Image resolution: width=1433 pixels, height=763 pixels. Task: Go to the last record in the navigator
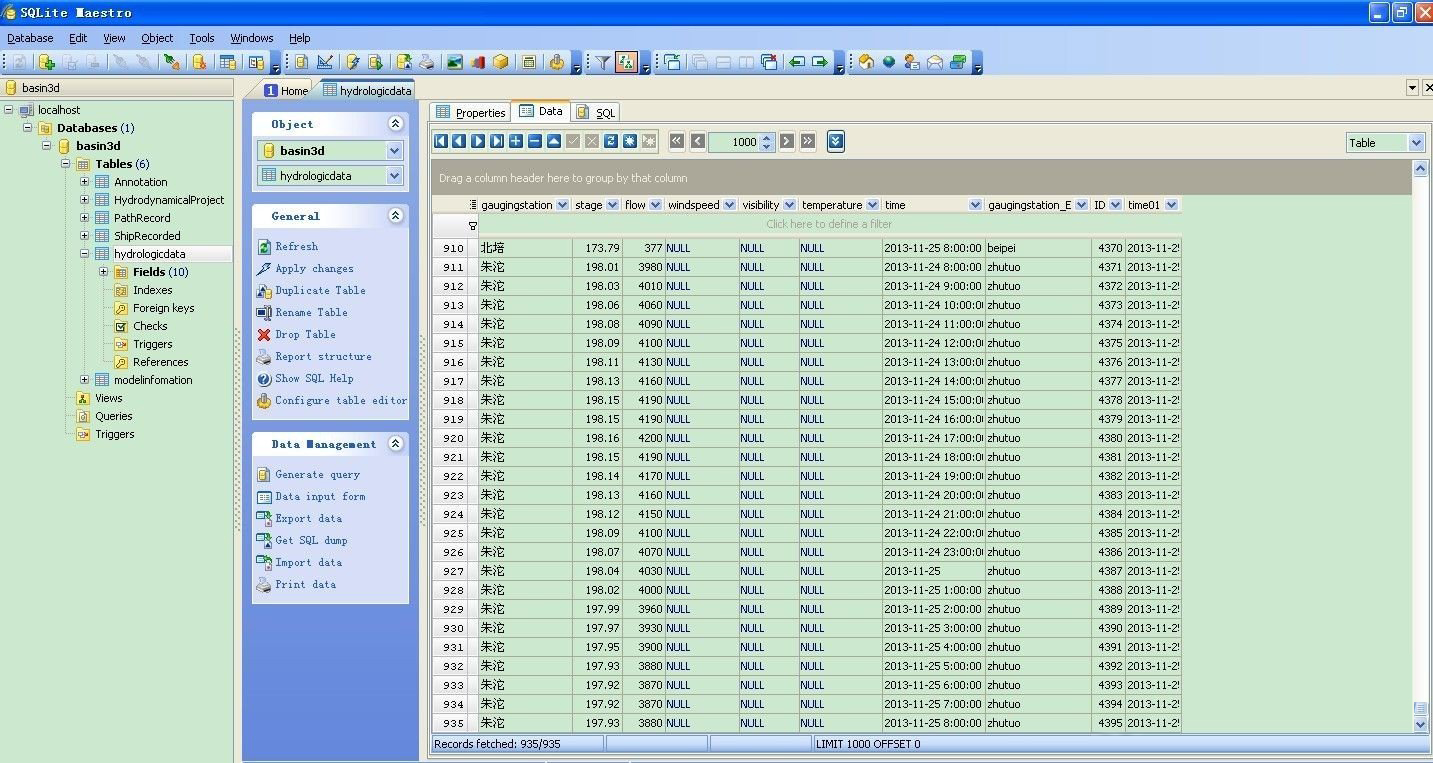pyautogui.click(x=497, y=142)
